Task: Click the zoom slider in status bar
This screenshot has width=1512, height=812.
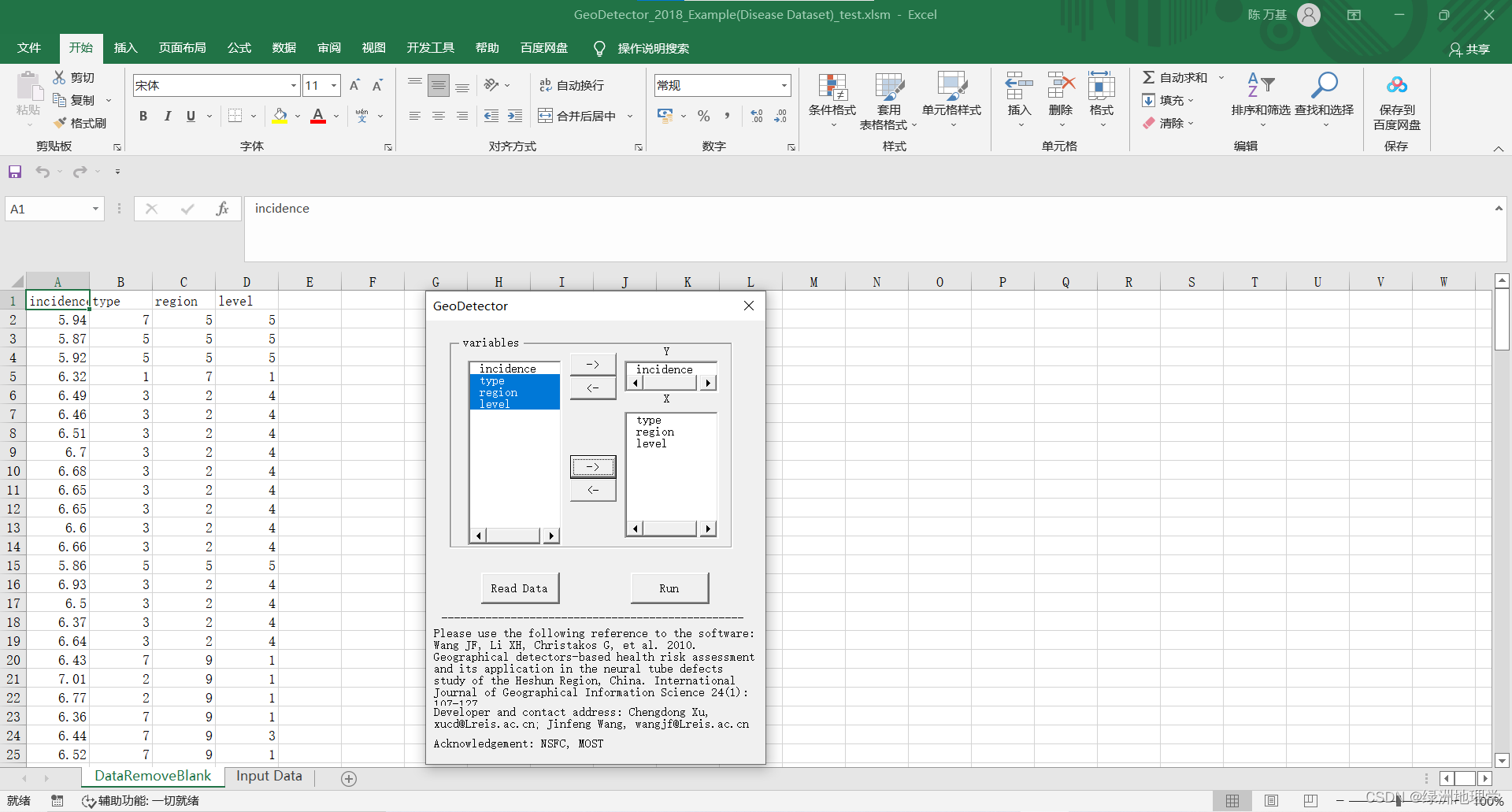Action: click(x=1399, y=801)
